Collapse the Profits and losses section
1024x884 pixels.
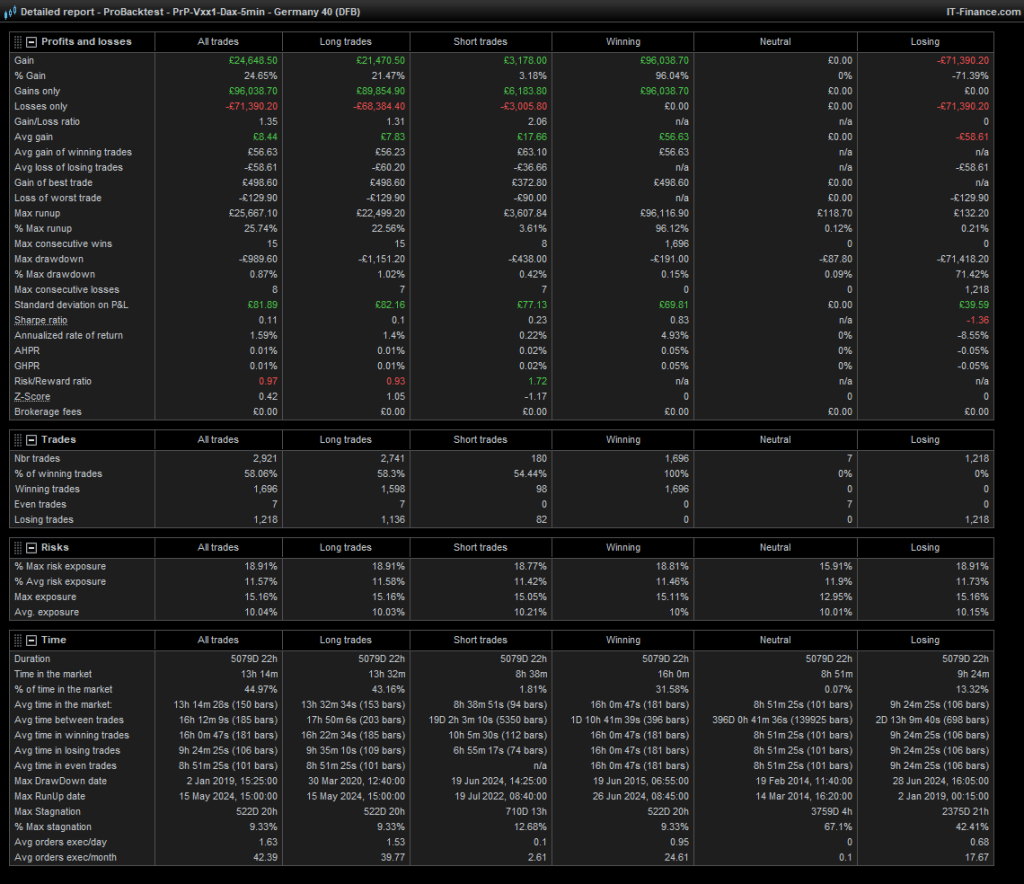tap(32, 41)
